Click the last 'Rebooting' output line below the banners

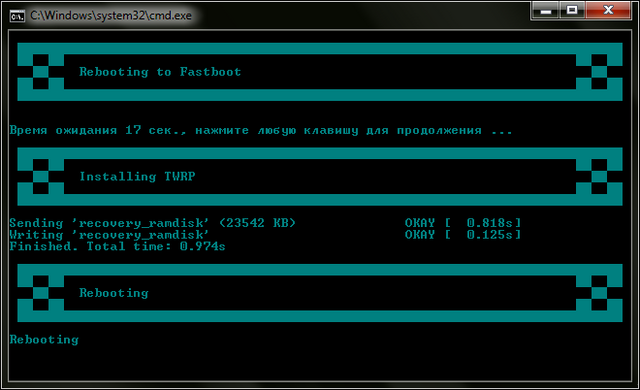[44, 339]
